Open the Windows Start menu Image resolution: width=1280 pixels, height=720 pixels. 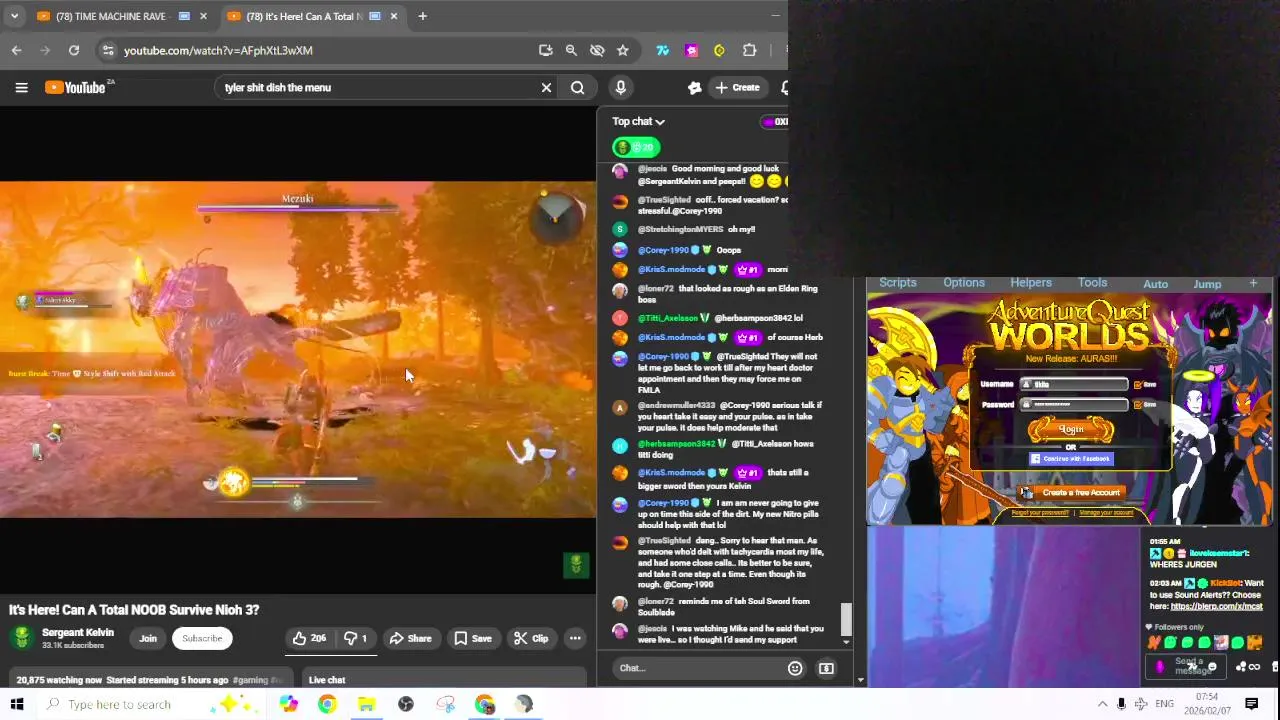[x=17, y=704]
